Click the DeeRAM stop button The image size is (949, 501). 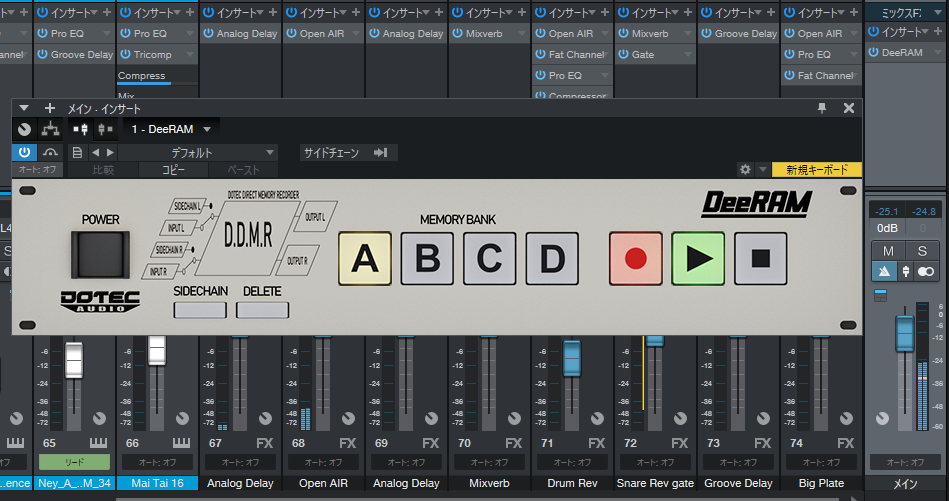pos(761,258)
